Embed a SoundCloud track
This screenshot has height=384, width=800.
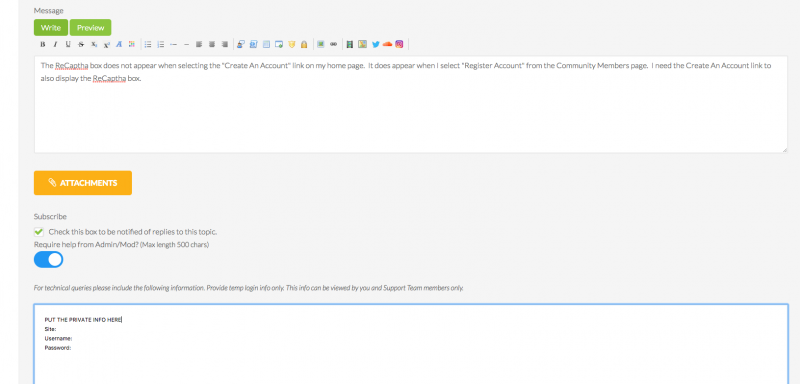click(387, 44)
